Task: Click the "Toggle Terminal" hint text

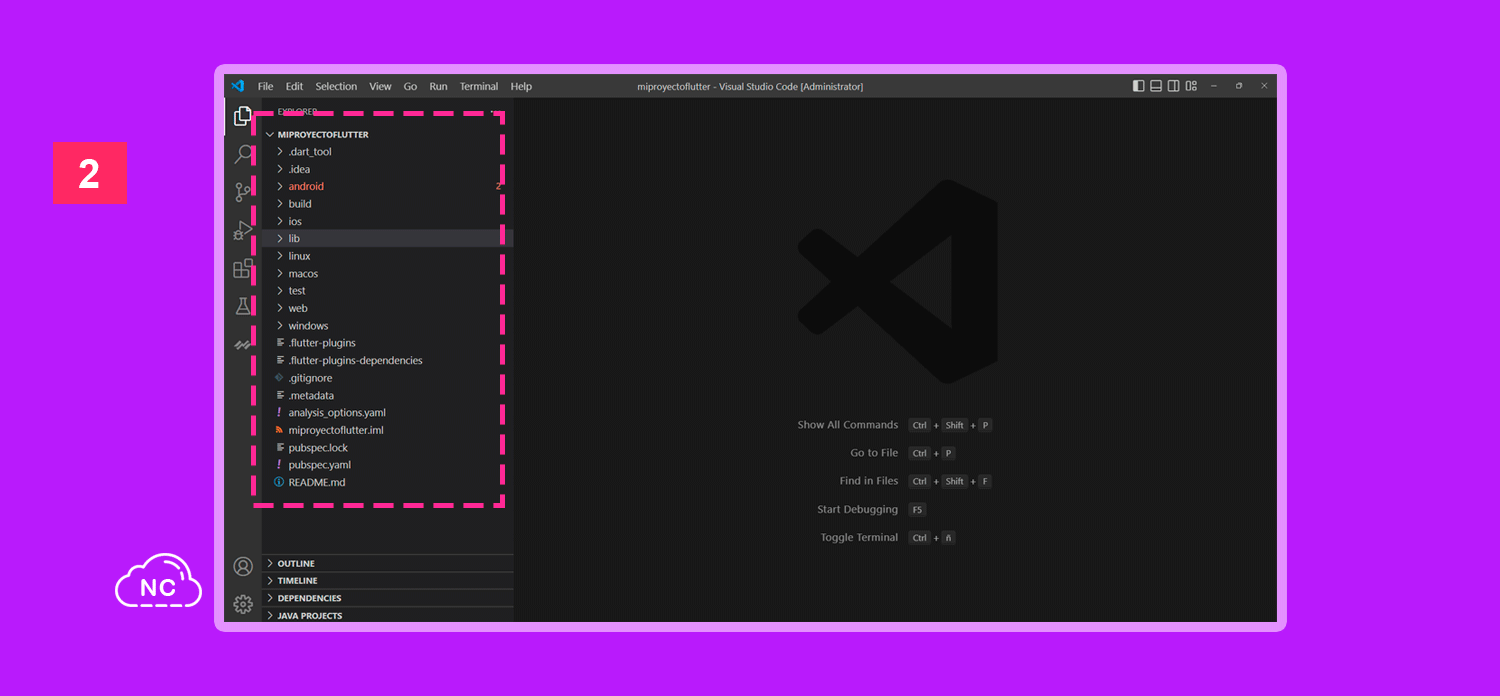Action: pos(860,537)
